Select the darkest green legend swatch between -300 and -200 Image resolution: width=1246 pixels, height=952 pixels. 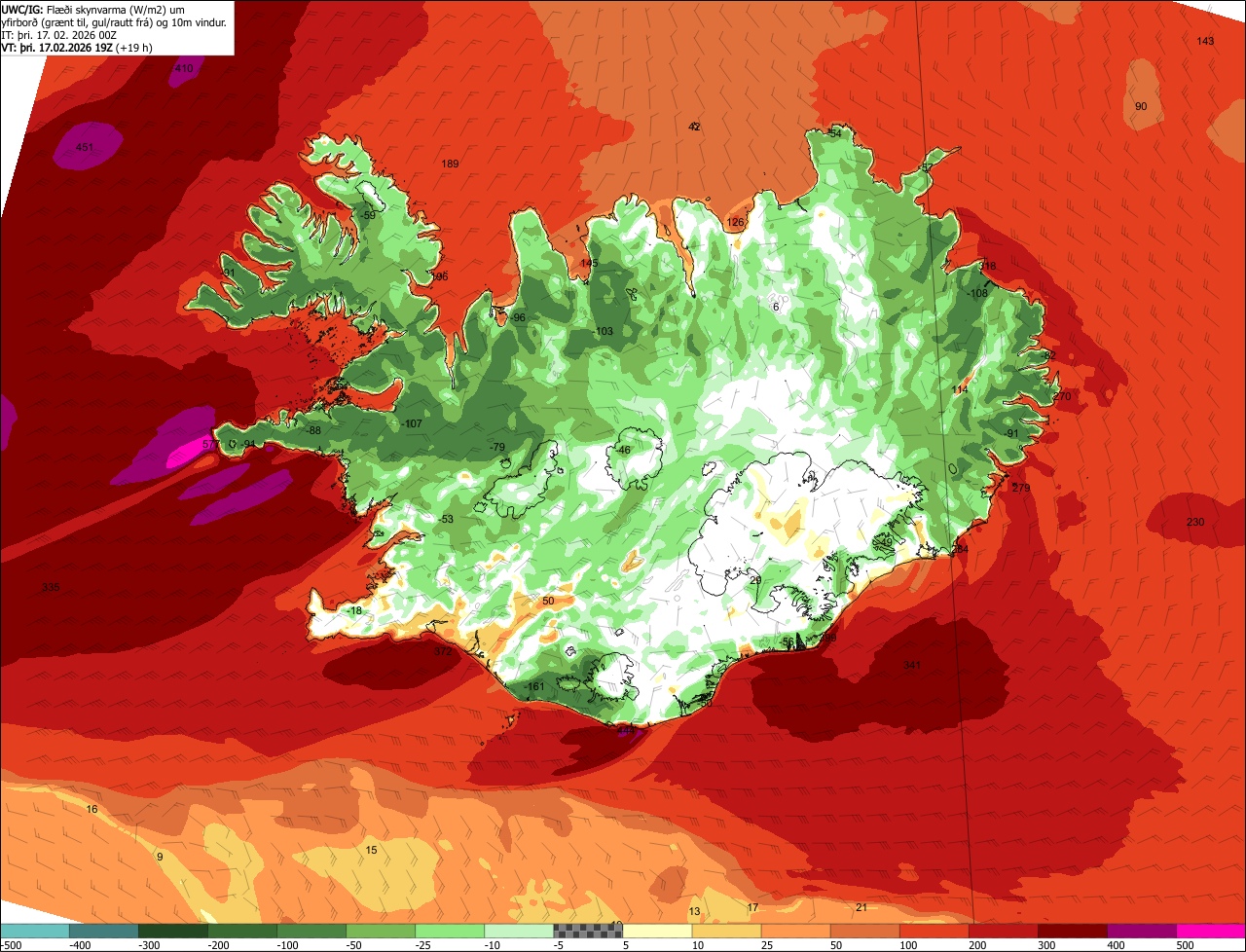(172, 931)
